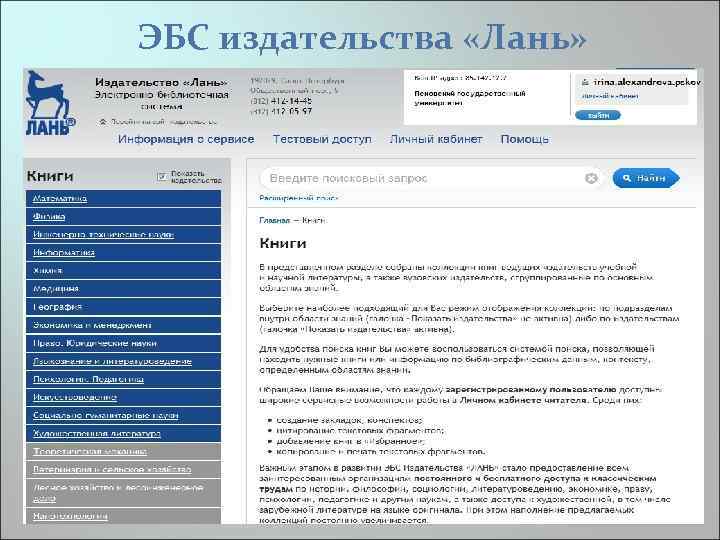This screenshot has width=720, height=540.
Task: Select Инженерно-технические науки category
Action: 124,235
